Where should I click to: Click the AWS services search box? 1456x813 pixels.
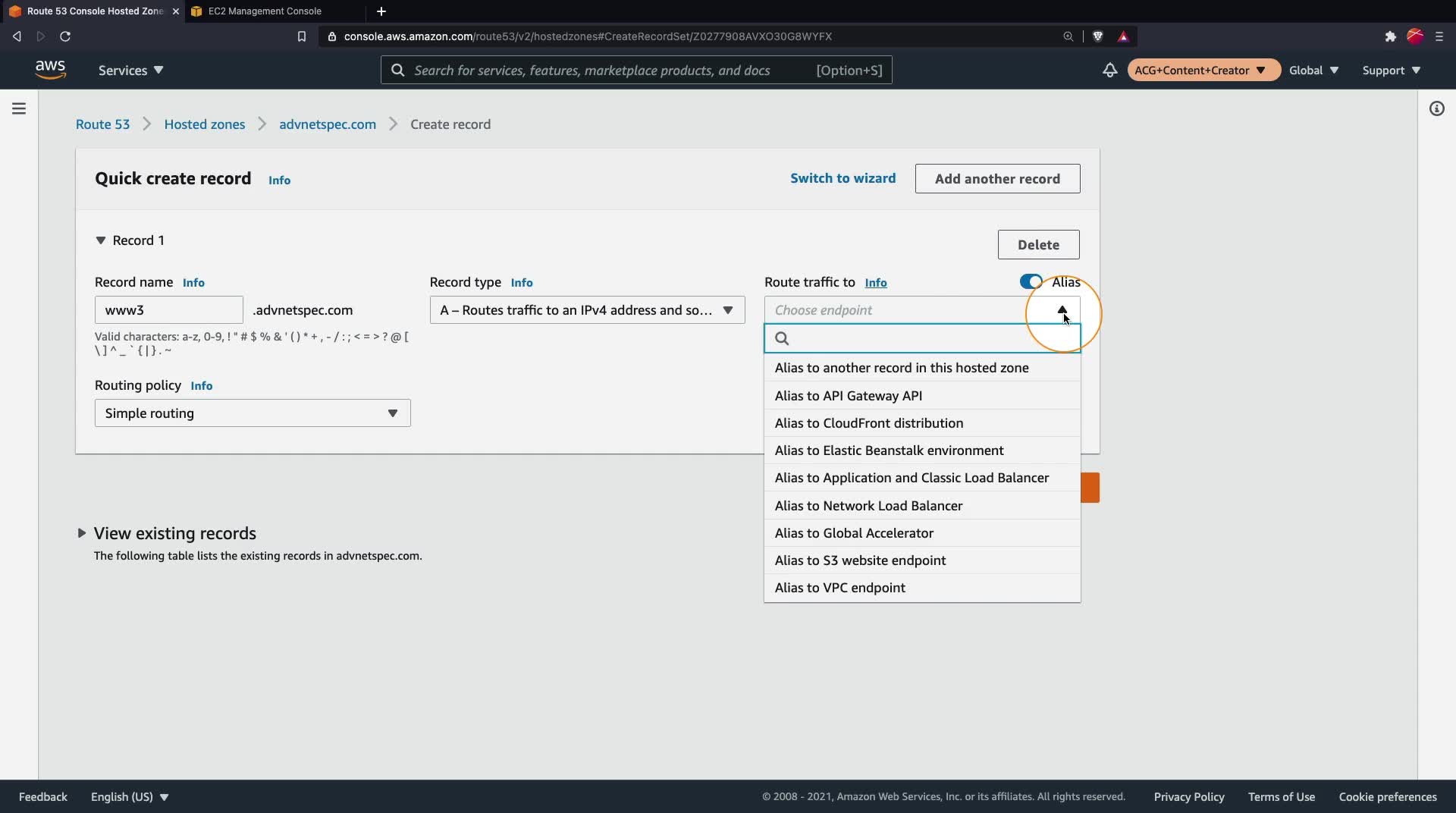click(636, 70)
